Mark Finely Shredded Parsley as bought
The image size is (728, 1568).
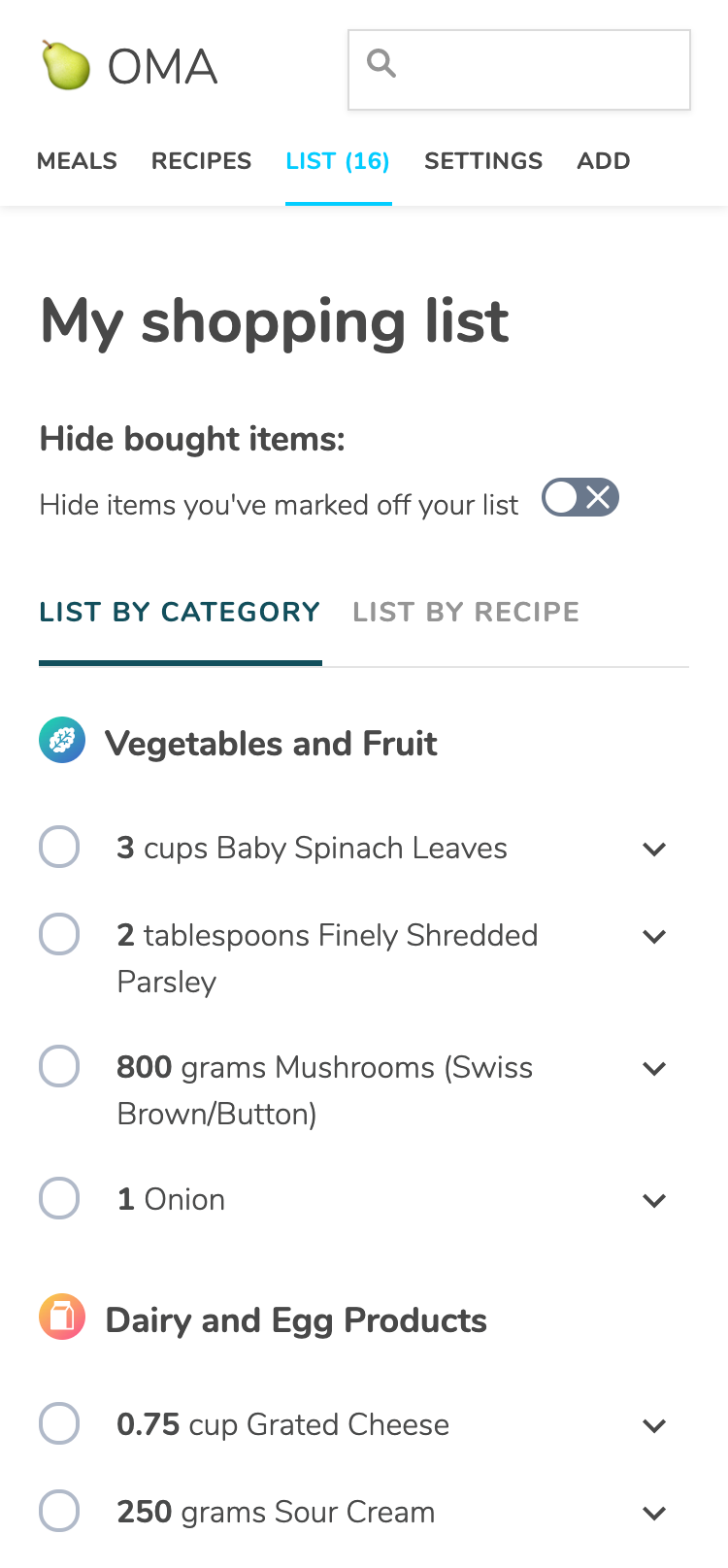(x=59, y=934)
